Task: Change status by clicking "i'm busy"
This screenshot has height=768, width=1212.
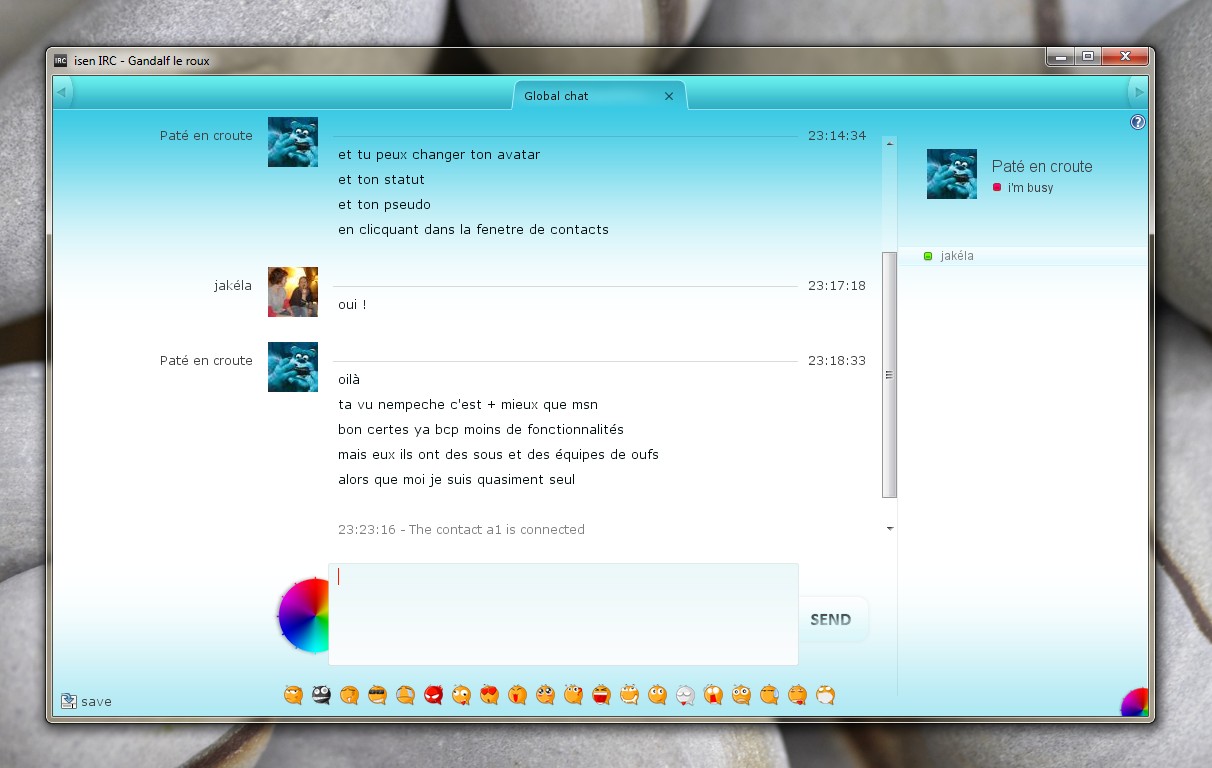Action: click(1030, 188)
